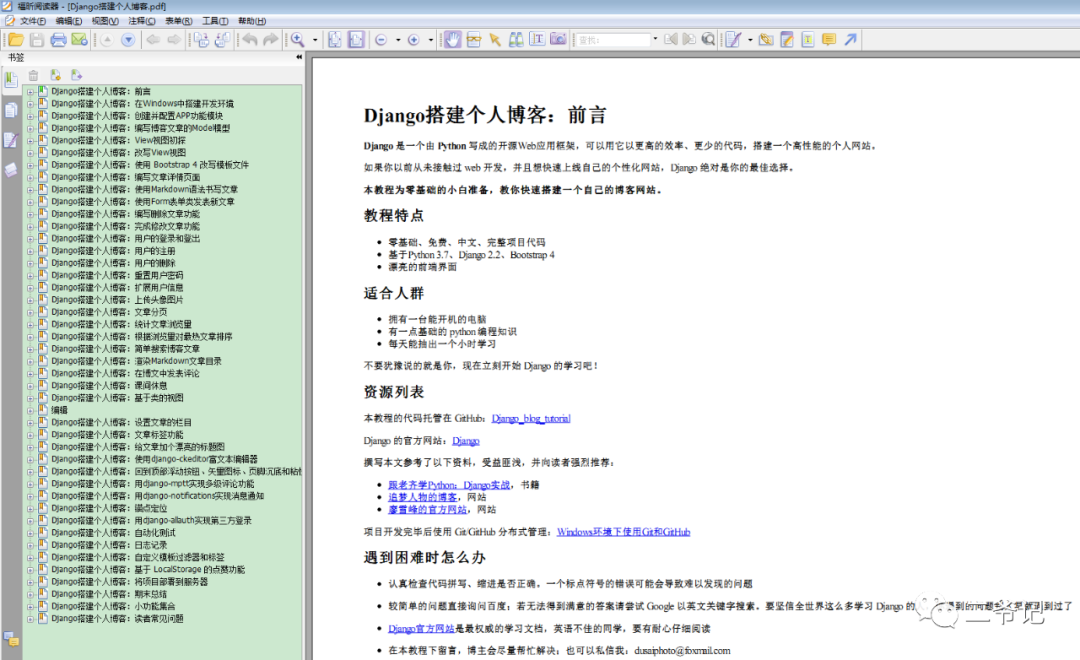This screenshot has width=1080, height=660.
Task: Select the Snapshot camera tool
Action: [559, 40]
